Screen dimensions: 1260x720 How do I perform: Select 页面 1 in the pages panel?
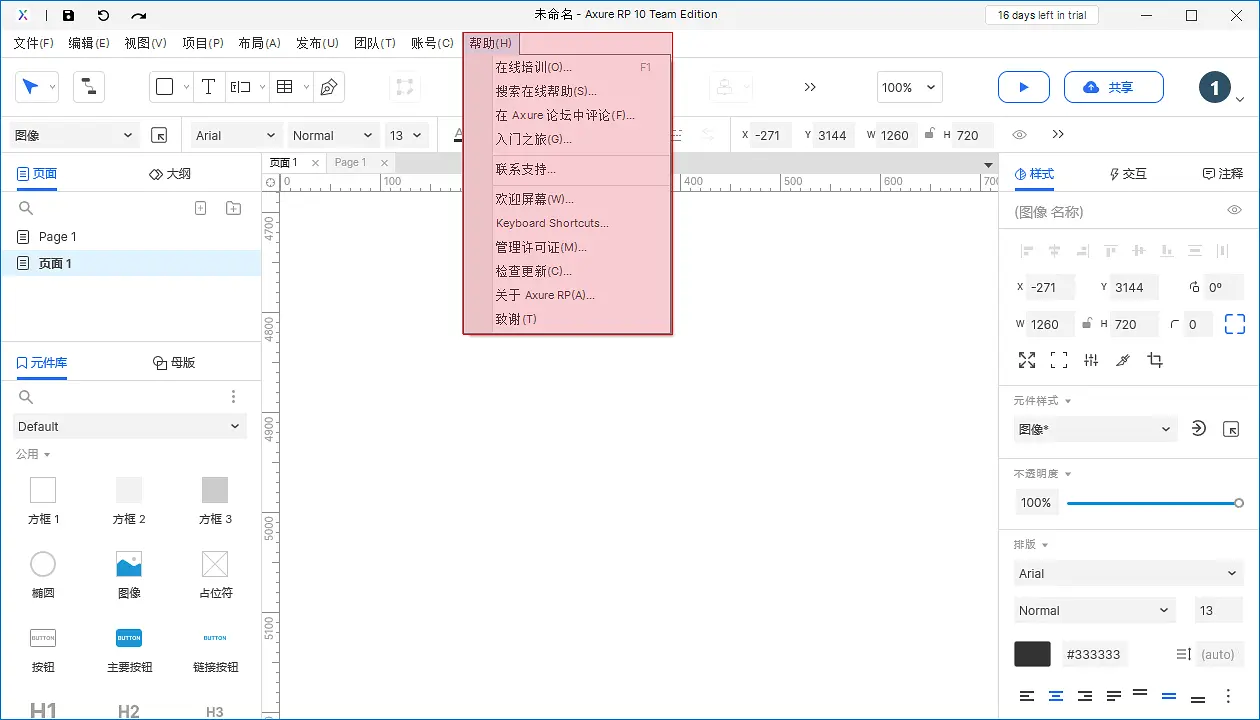(x=56, y=263)
